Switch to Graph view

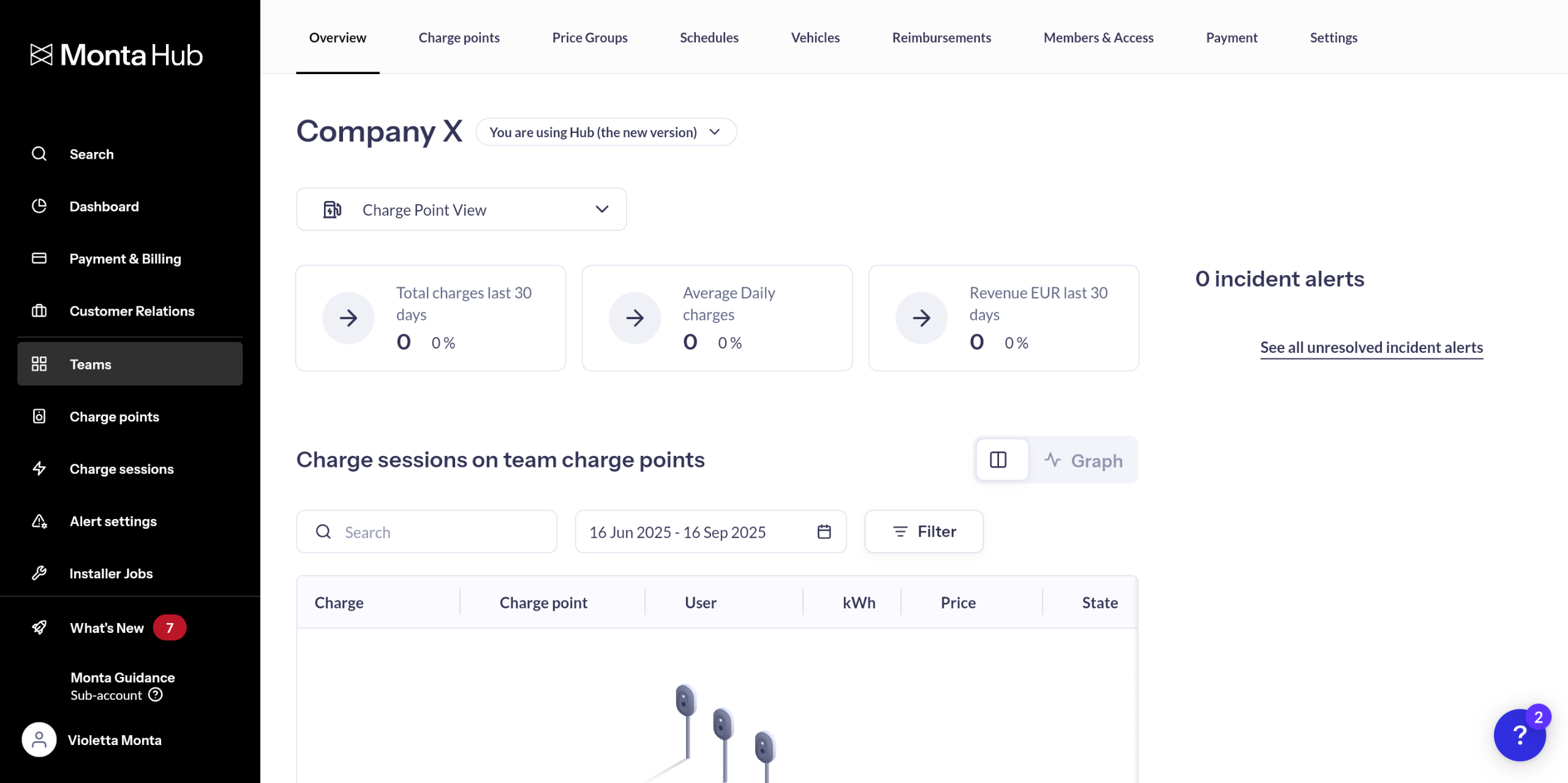click(x=1084, y=460)
